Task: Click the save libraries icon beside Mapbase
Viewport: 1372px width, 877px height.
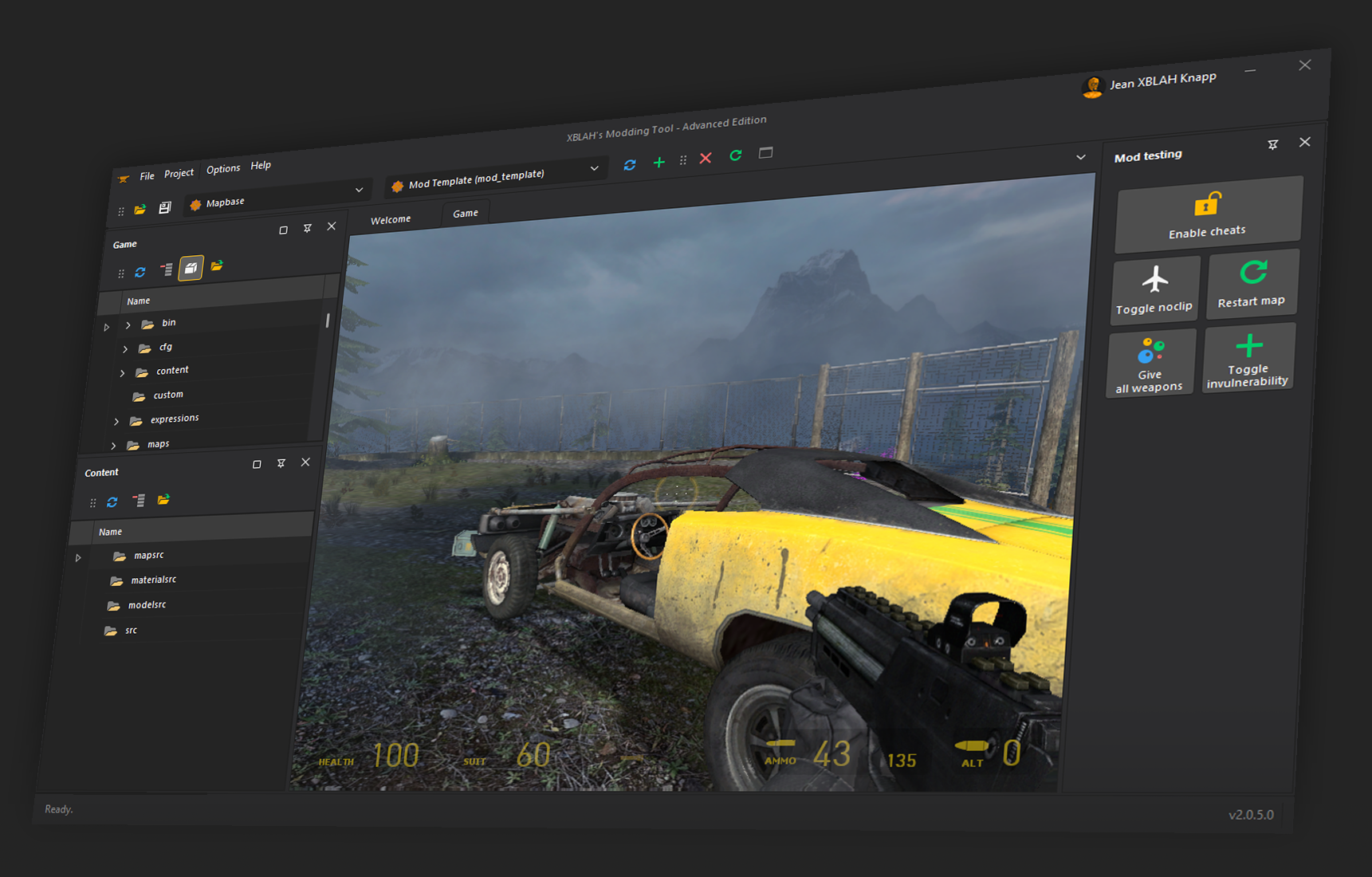Action: tap(165, 208)
